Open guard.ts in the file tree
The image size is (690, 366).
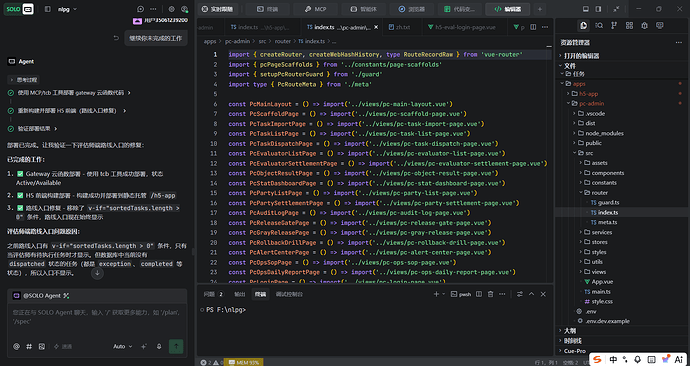pyautogui.click(x=608, y=203)
